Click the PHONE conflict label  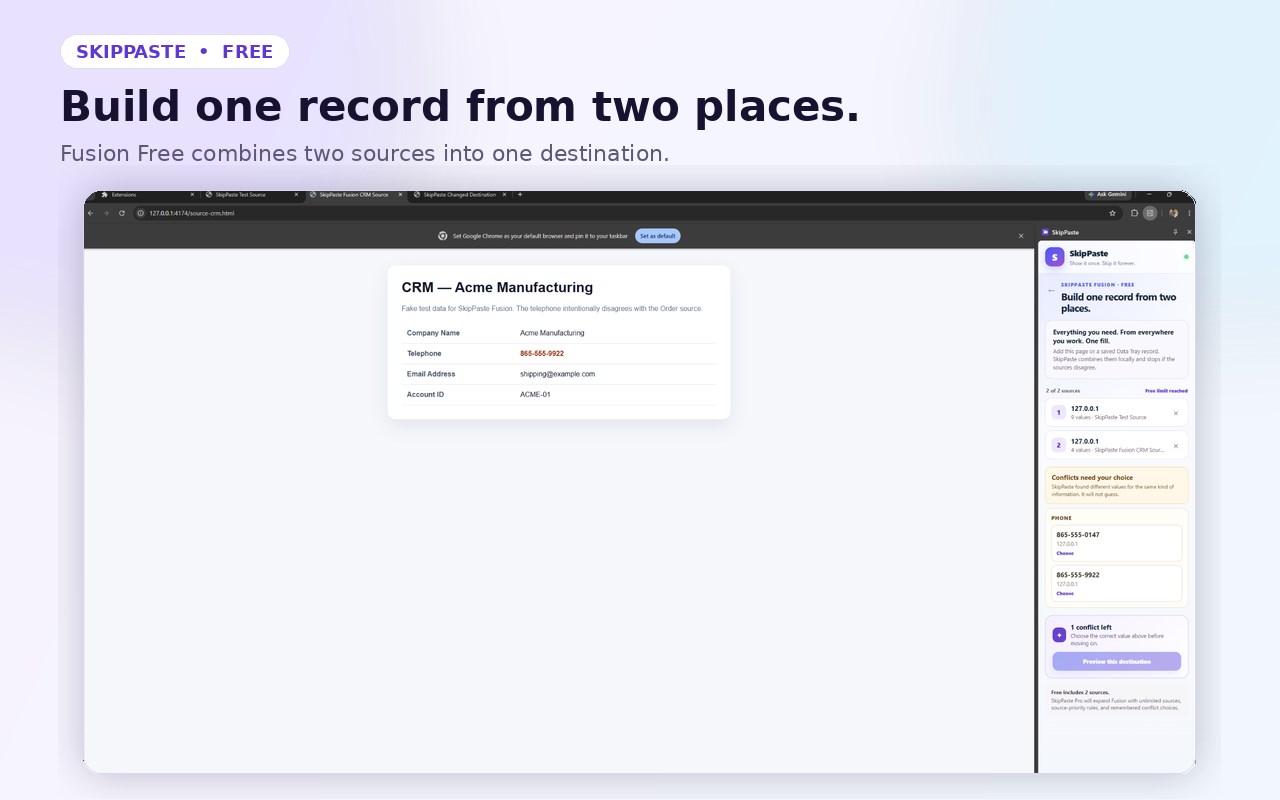[x=1061, y=518]
